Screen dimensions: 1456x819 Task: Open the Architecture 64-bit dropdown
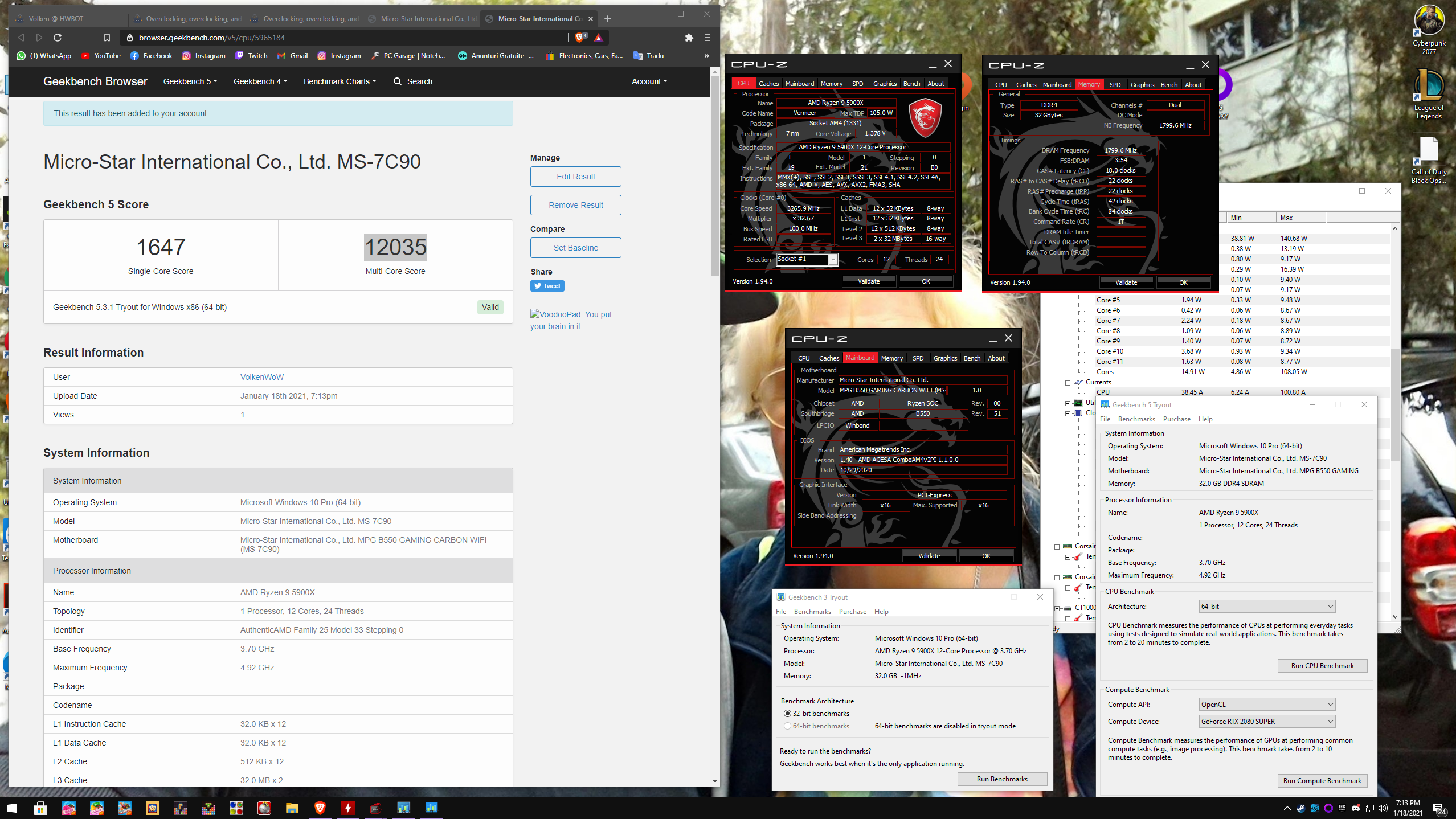(x=1266, y=607)
